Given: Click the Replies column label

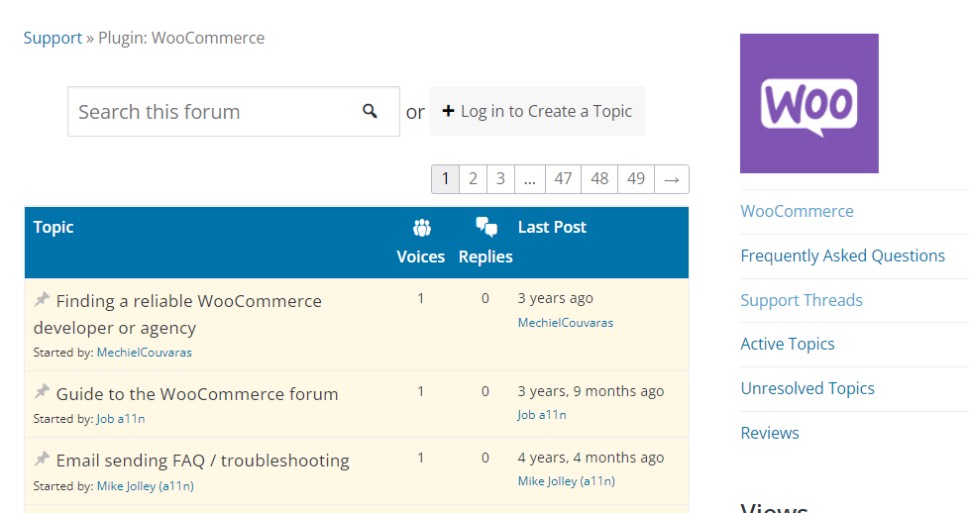Looking at the screenshot, I should pyautogui.click(x=486, y=257).
